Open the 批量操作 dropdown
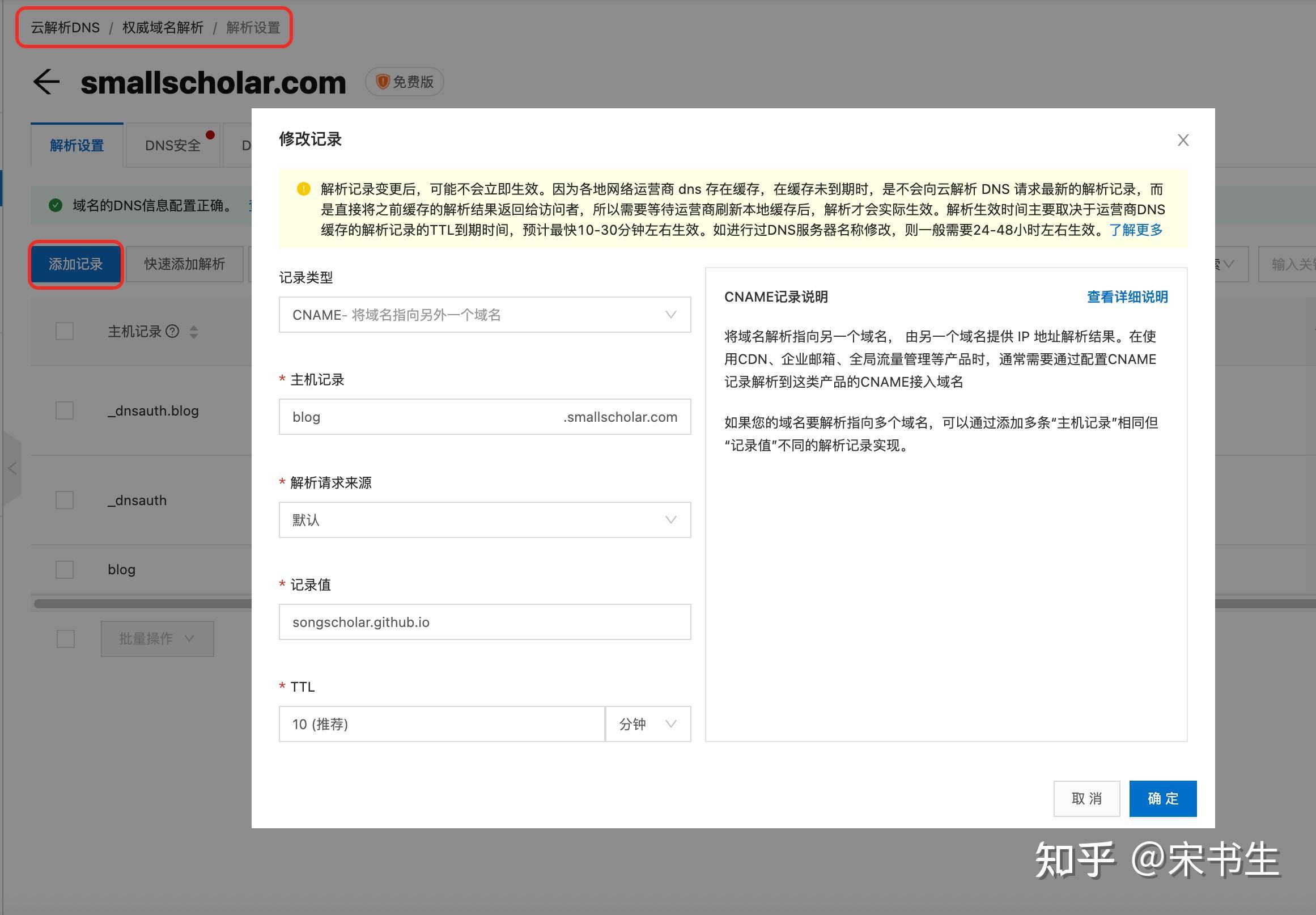The image size is (1316, 915). [158, 639]
